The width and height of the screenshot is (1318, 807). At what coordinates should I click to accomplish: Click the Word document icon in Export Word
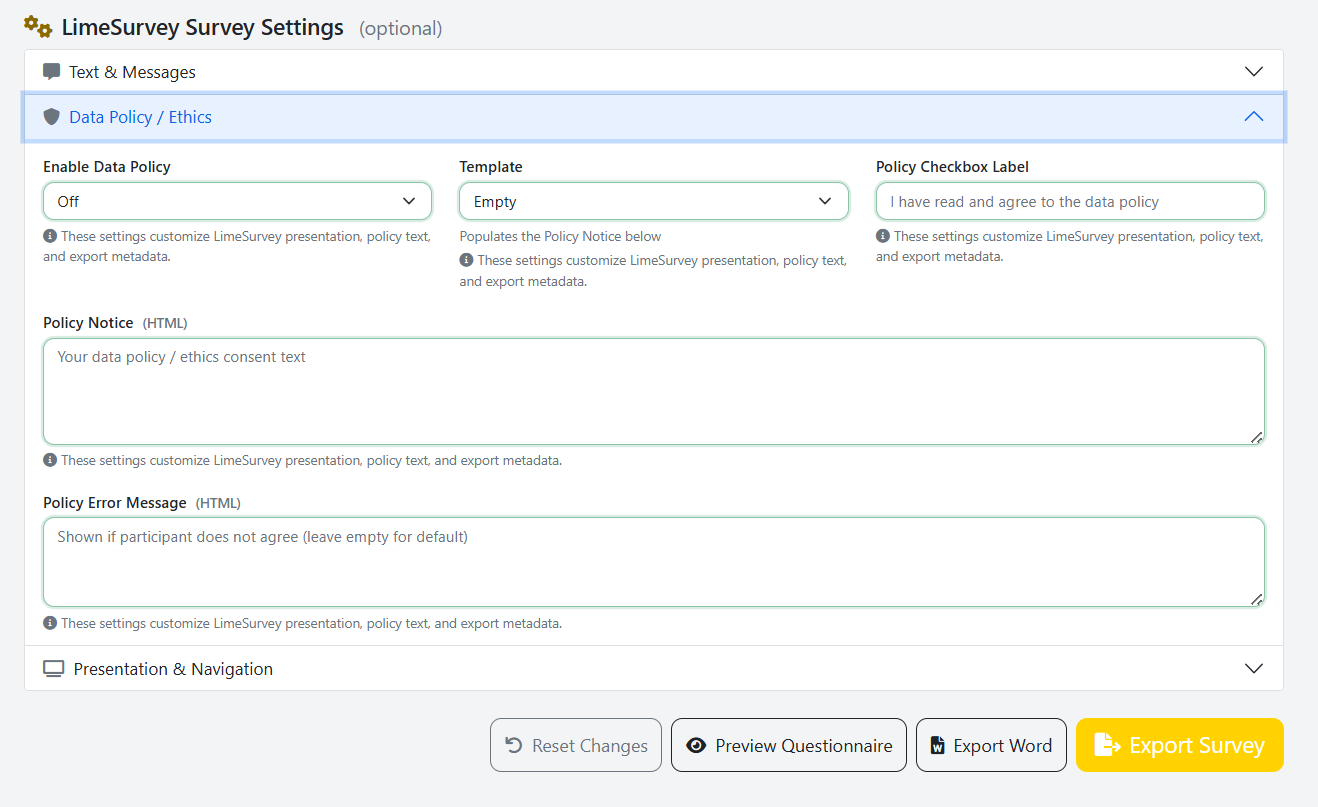[x=938, y=745]
